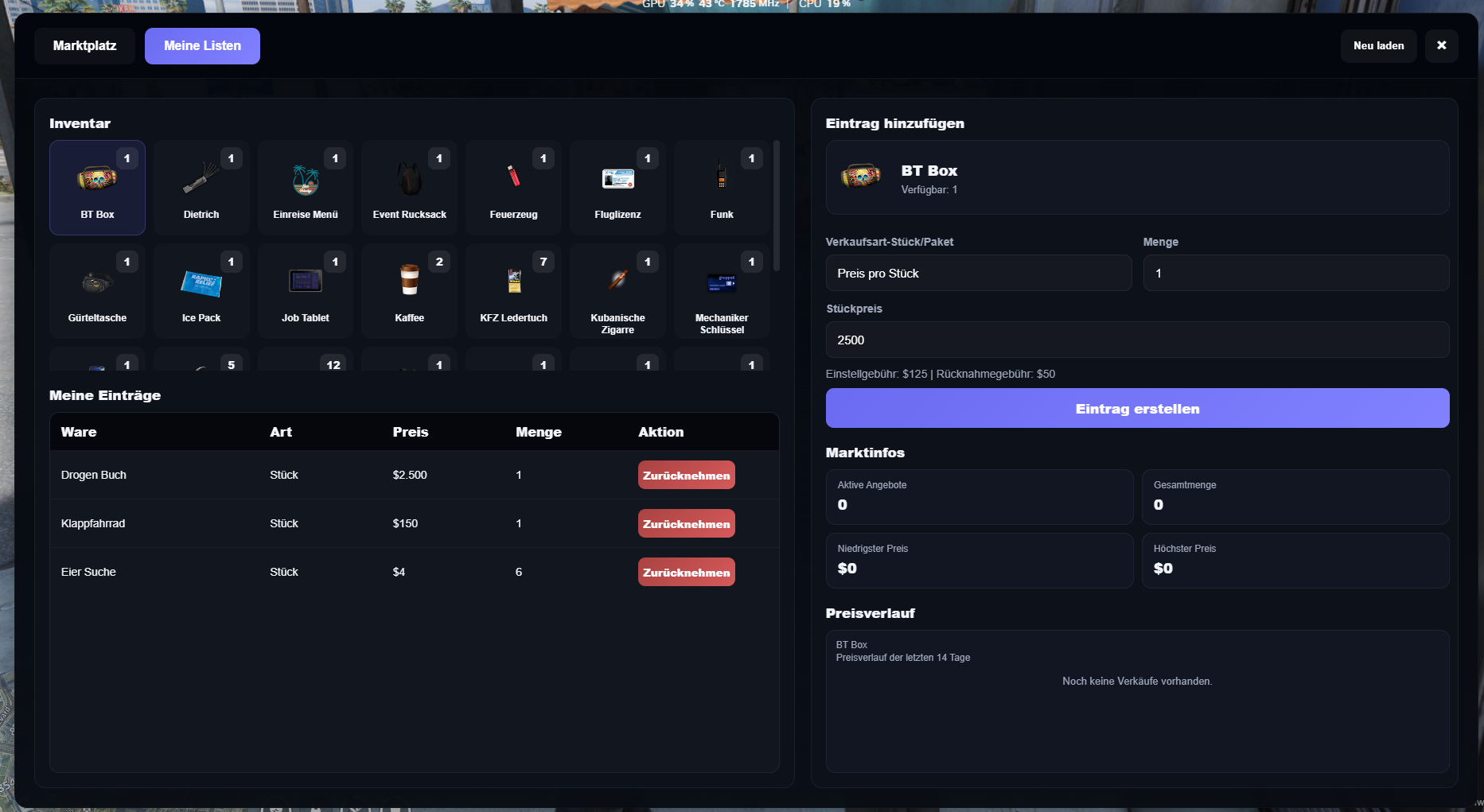Screen dimensions: 1484x812
Task: Click the Menge input field
Action: (1295, 273)
